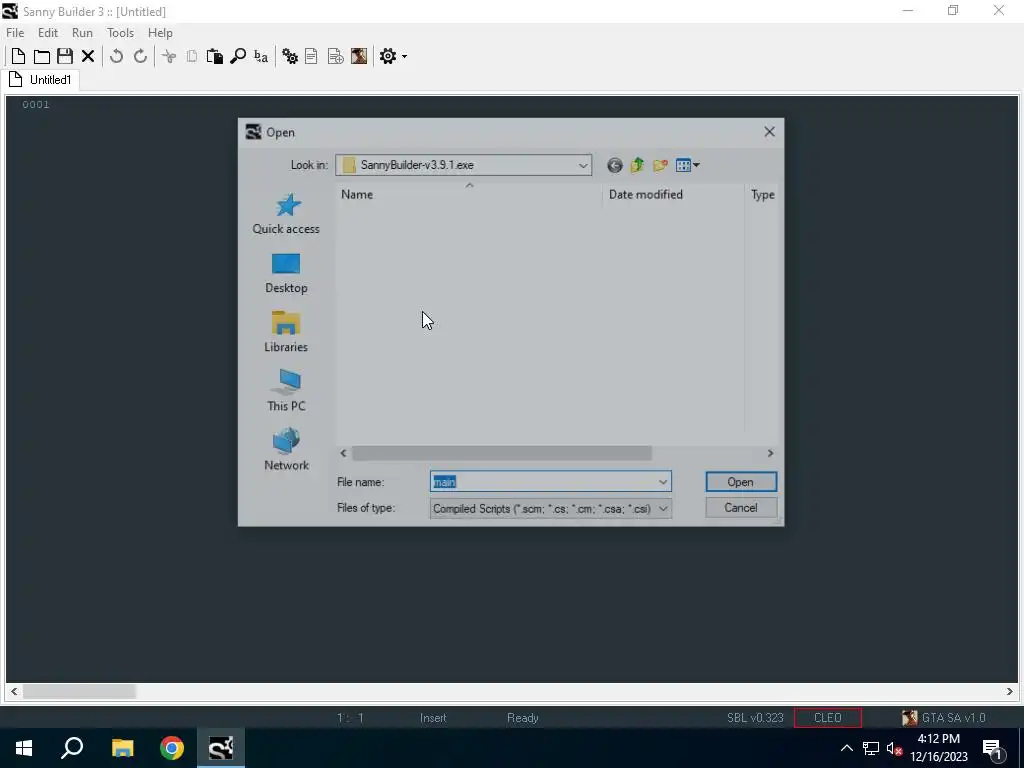Screen dimensions: 1024x768
Task: Click the file list horizontal scrollbar thumb
Action: tap(502, 453)
